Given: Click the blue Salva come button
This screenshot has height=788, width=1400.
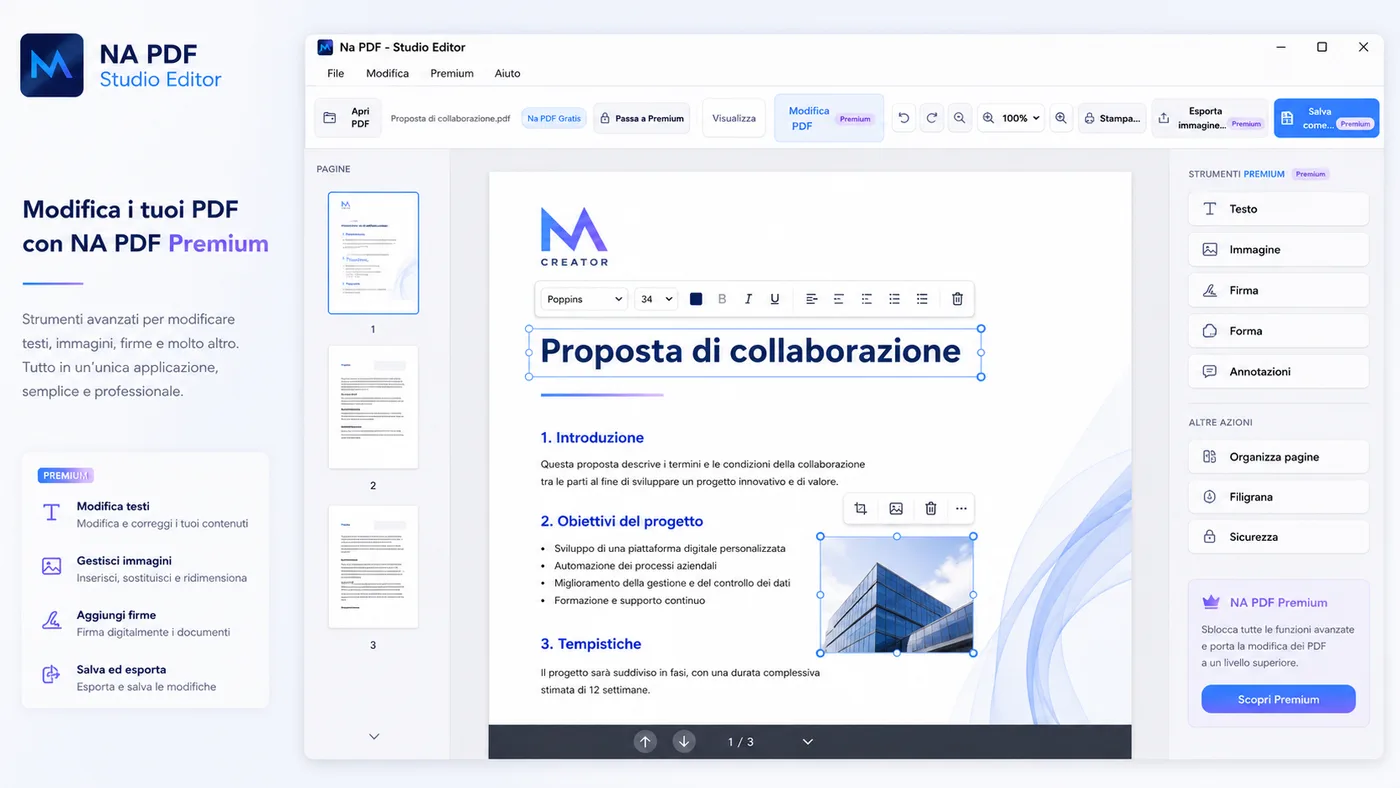Looking at the screenshot, I should point(1326,118).
